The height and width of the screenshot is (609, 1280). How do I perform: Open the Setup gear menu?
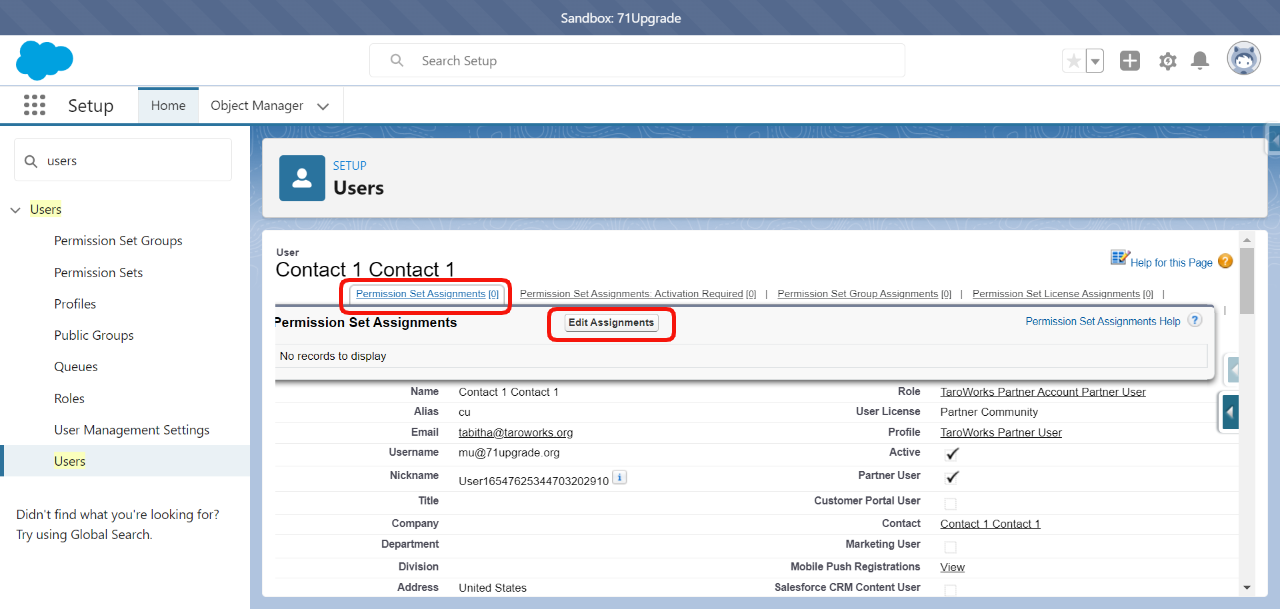pyautogui.click(x=1167, y=61)
